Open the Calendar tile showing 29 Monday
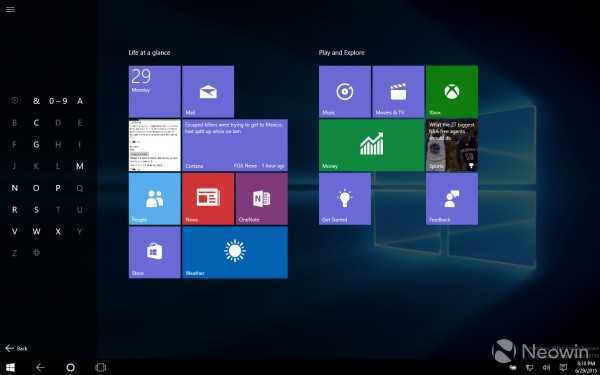 pyautogui.click(x=155, y=91)
